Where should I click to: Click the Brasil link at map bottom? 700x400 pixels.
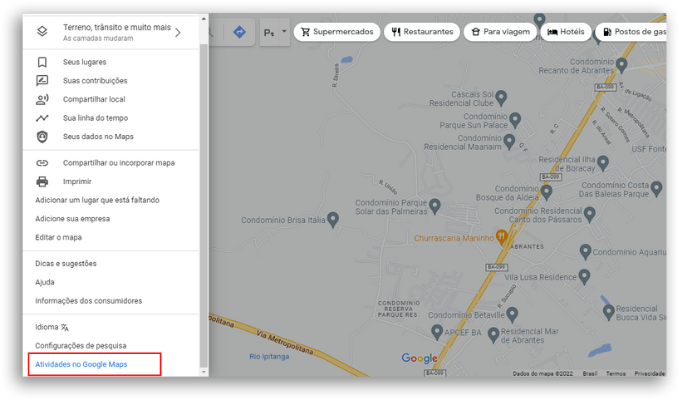590,374
